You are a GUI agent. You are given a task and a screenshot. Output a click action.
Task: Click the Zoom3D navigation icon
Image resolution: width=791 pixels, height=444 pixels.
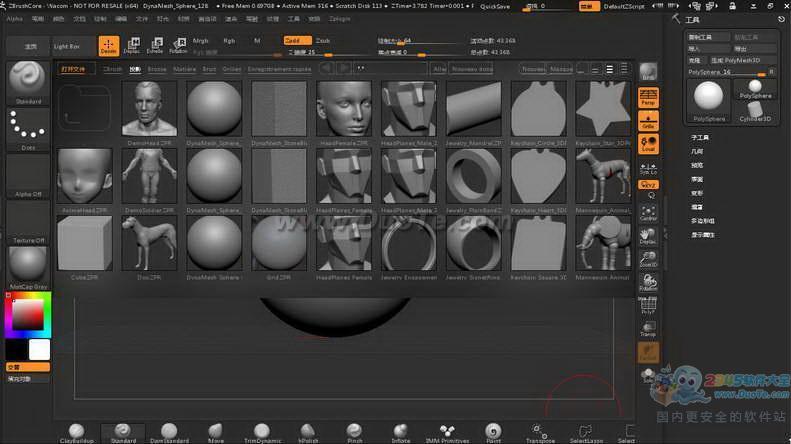(648, 259)
